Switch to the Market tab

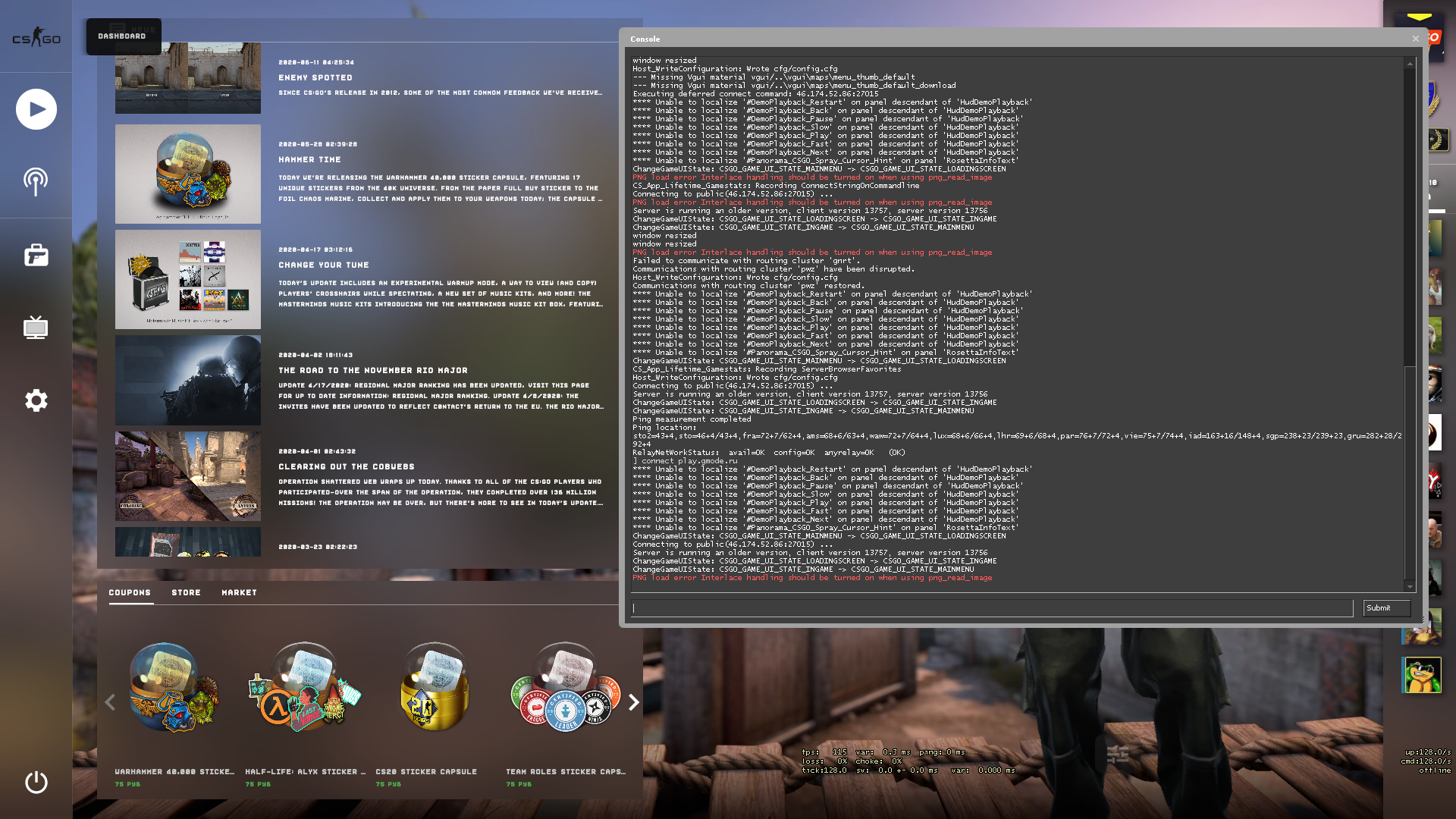coord(239,592)
